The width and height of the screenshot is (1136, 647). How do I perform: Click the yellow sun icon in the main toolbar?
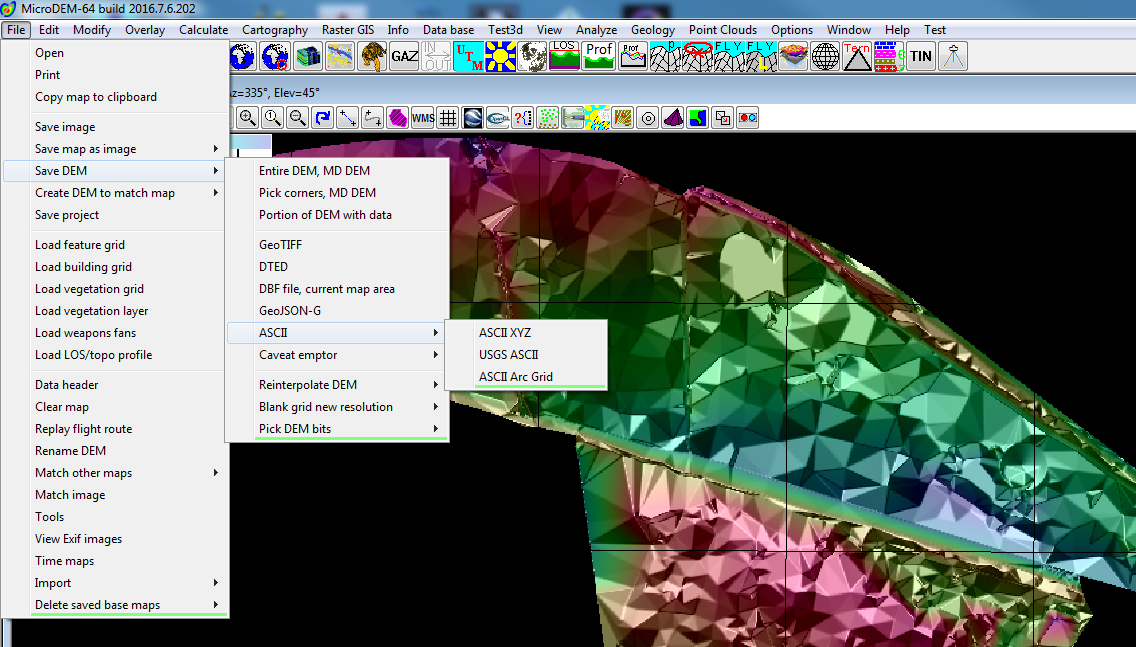(501, 57)
